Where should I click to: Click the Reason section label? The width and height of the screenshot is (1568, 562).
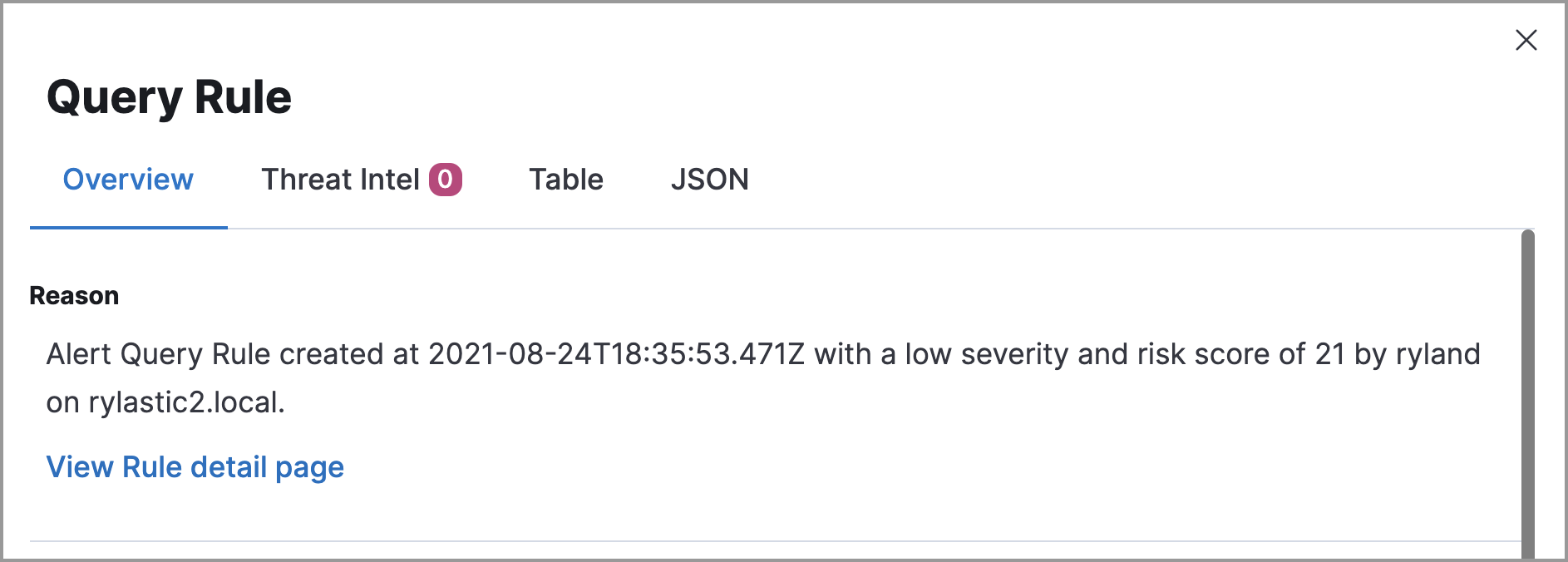pyautogui.click(x=74, y=294)
